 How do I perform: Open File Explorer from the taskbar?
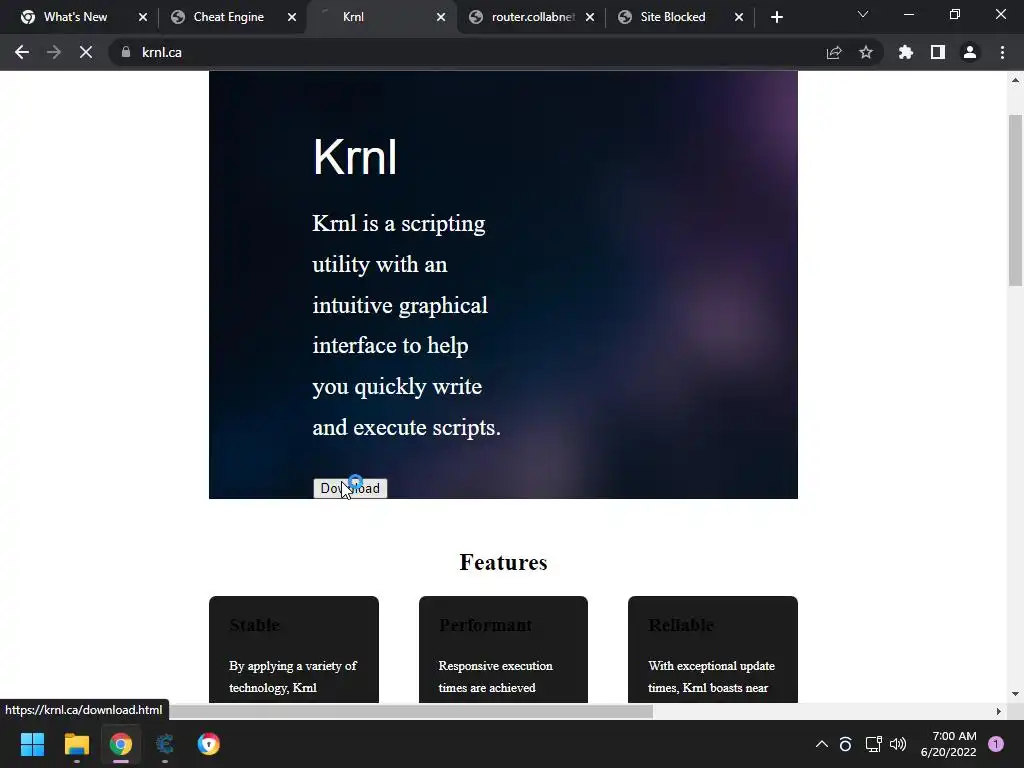(x=76, y=744)
